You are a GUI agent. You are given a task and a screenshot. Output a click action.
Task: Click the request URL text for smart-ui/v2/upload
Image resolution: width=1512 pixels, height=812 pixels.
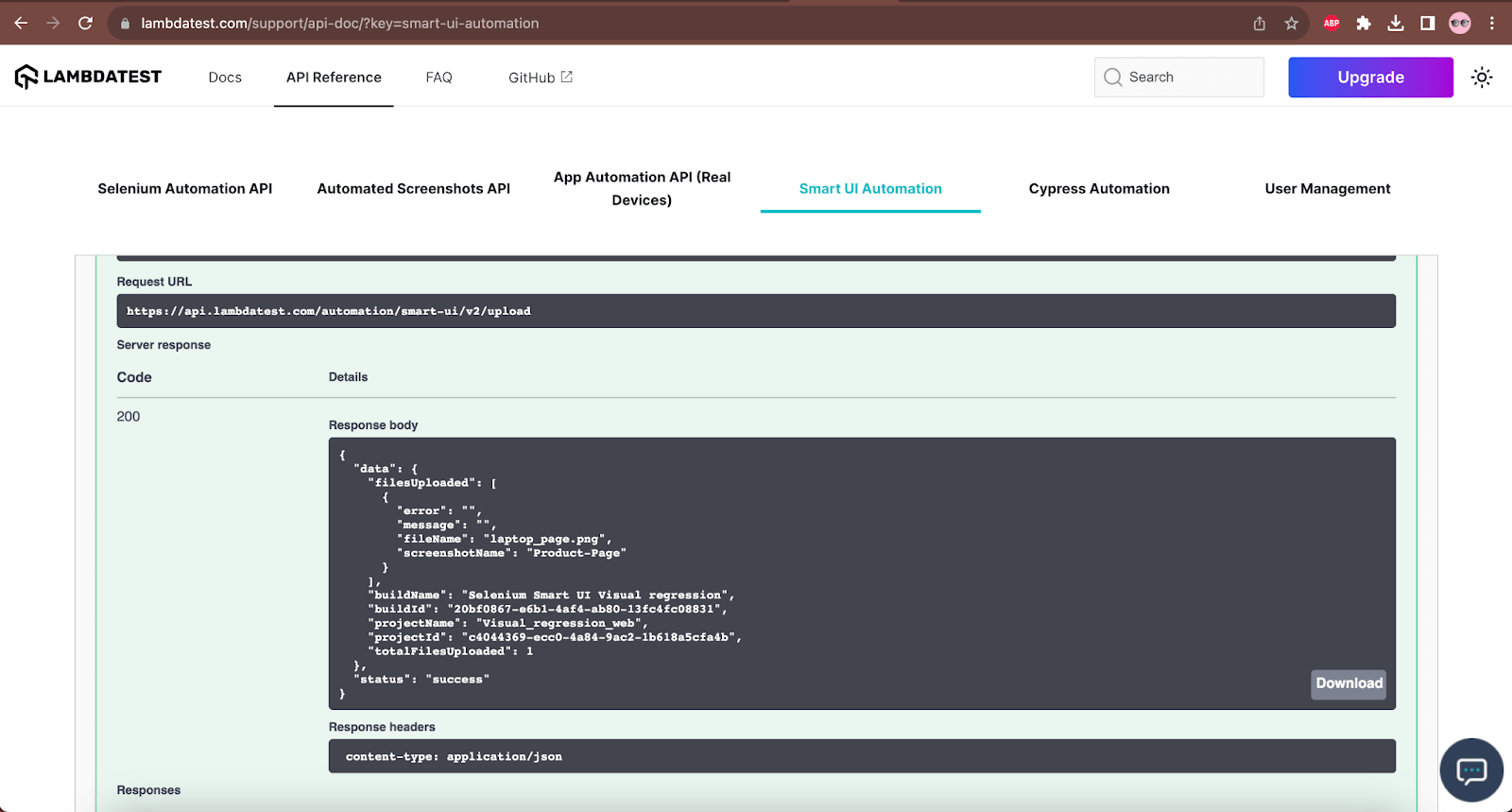pyautogui.click(x=329, y=311)
